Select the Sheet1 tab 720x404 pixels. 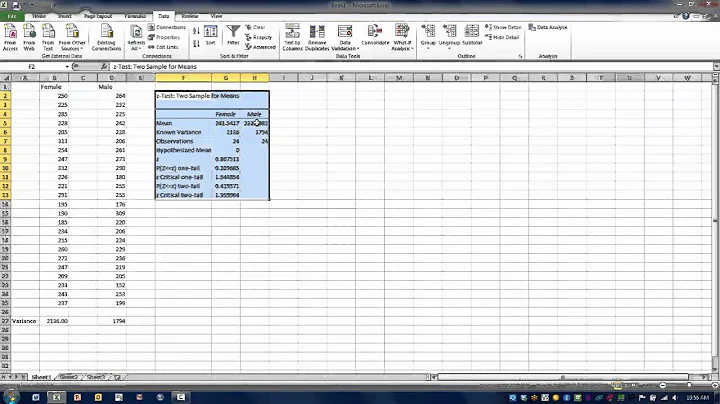click(x=41, y=377)
